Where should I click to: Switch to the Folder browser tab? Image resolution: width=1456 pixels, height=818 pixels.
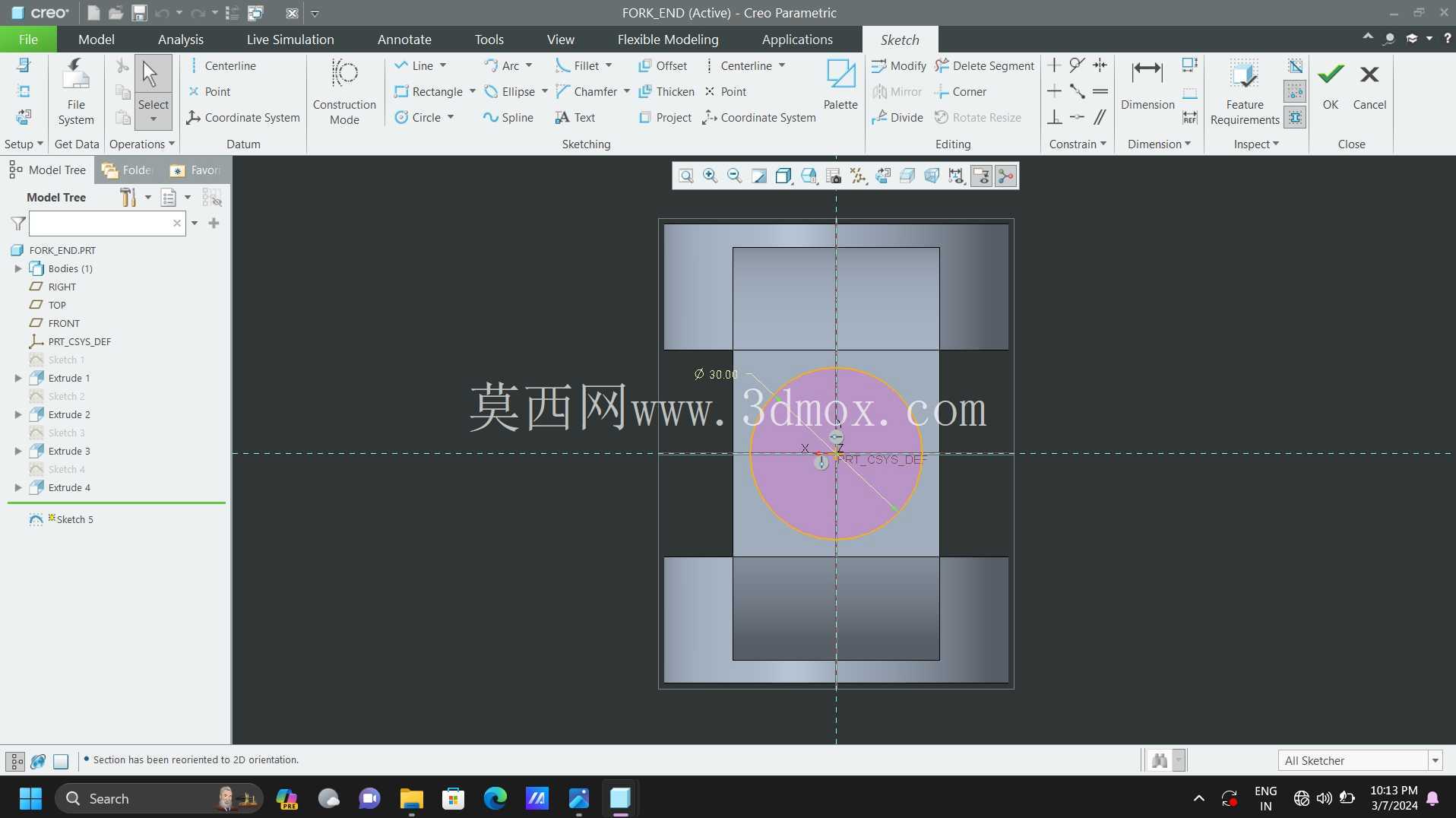[128, 170]
